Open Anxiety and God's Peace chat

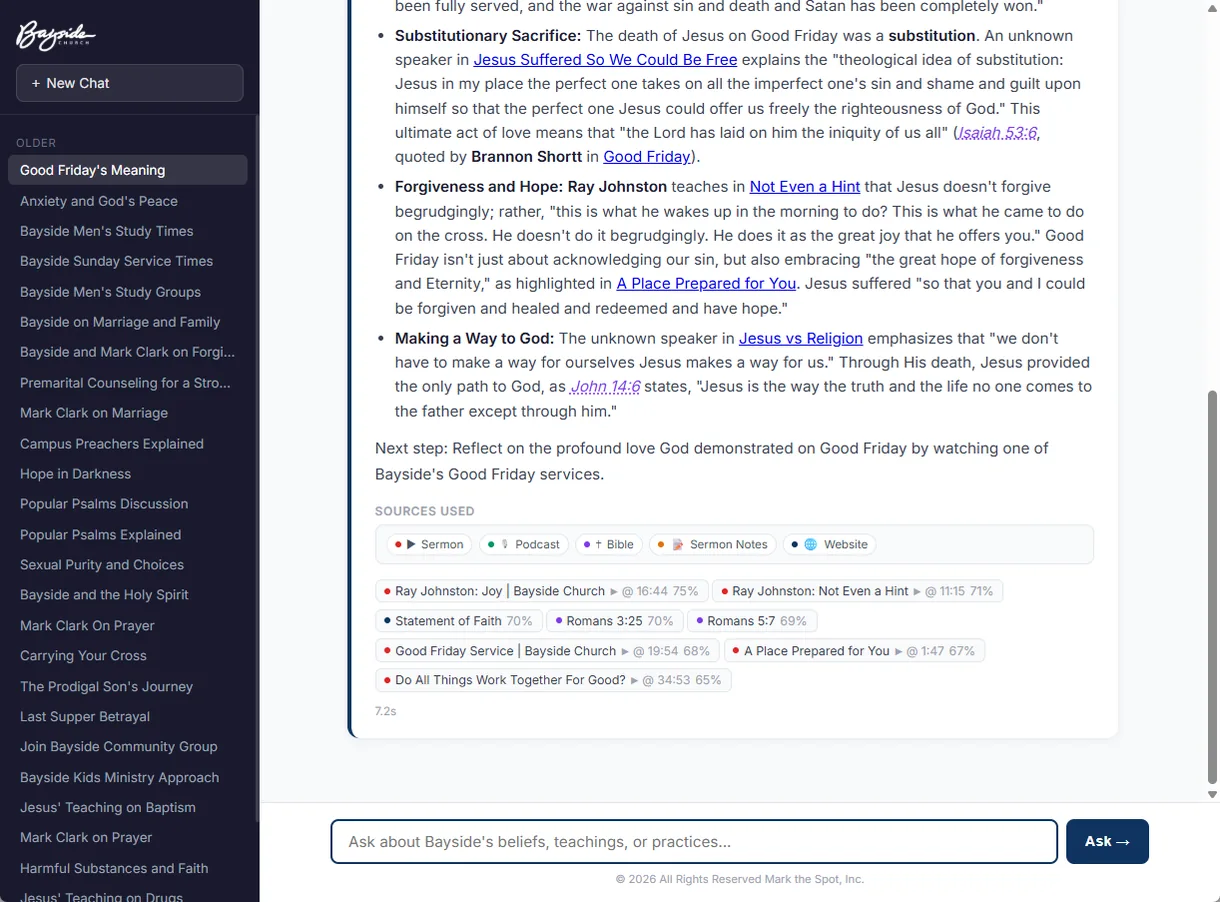(x=128, y=201)
